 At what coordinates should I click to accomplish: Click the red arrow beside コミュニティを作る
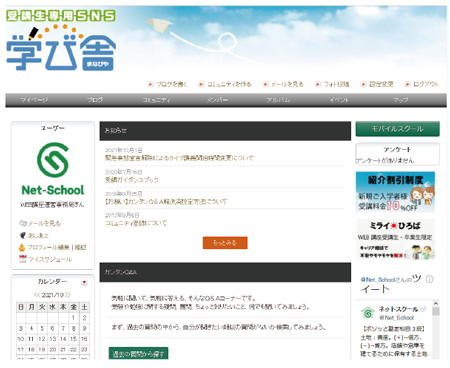coord(201,84)
